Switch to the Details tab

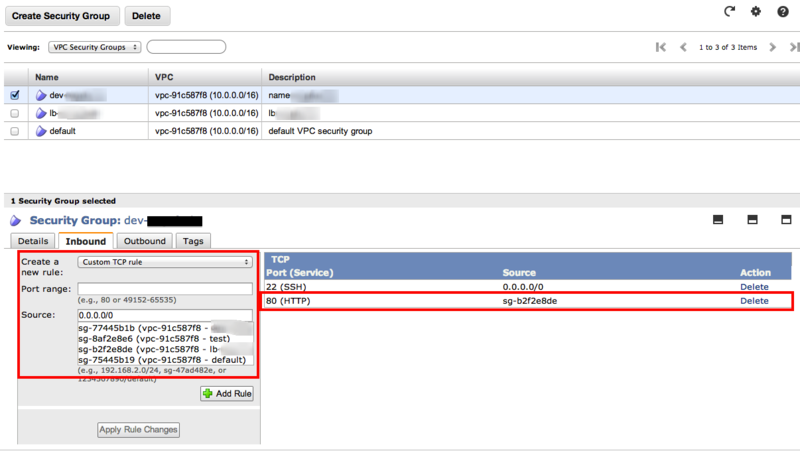33,241
